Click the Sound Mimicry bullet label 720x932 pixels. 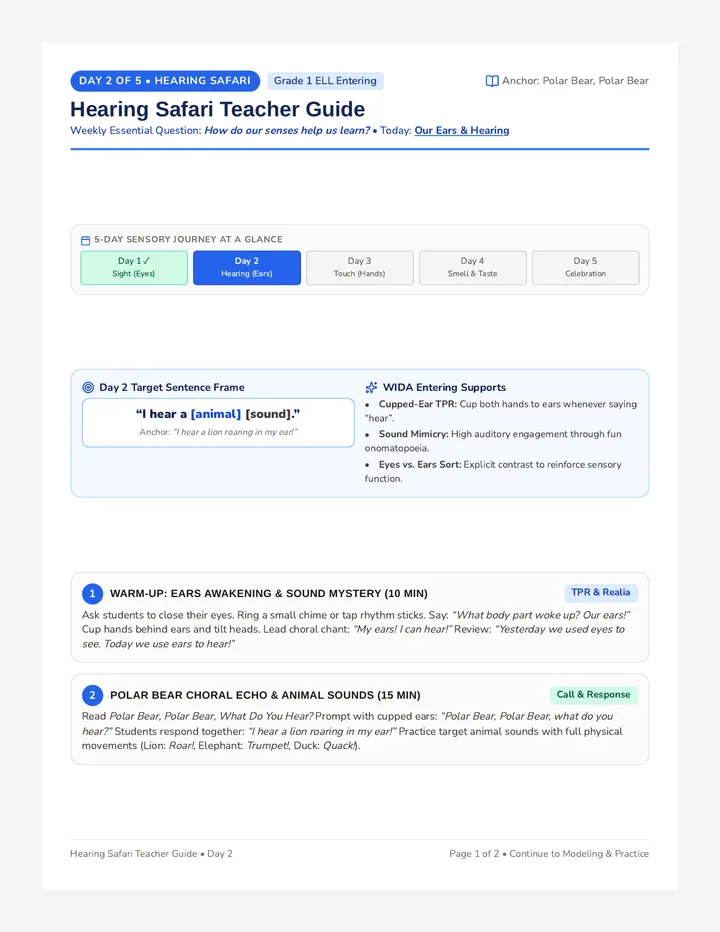click(414, 434)
